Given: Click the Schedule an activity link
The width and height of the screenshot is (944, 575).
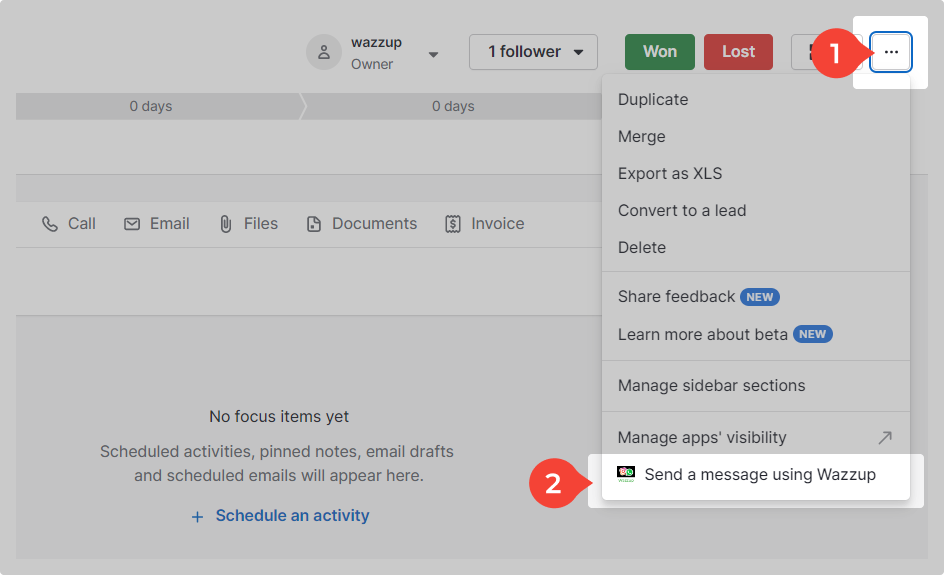Looking at the screenshot, I should coord(281,516).
